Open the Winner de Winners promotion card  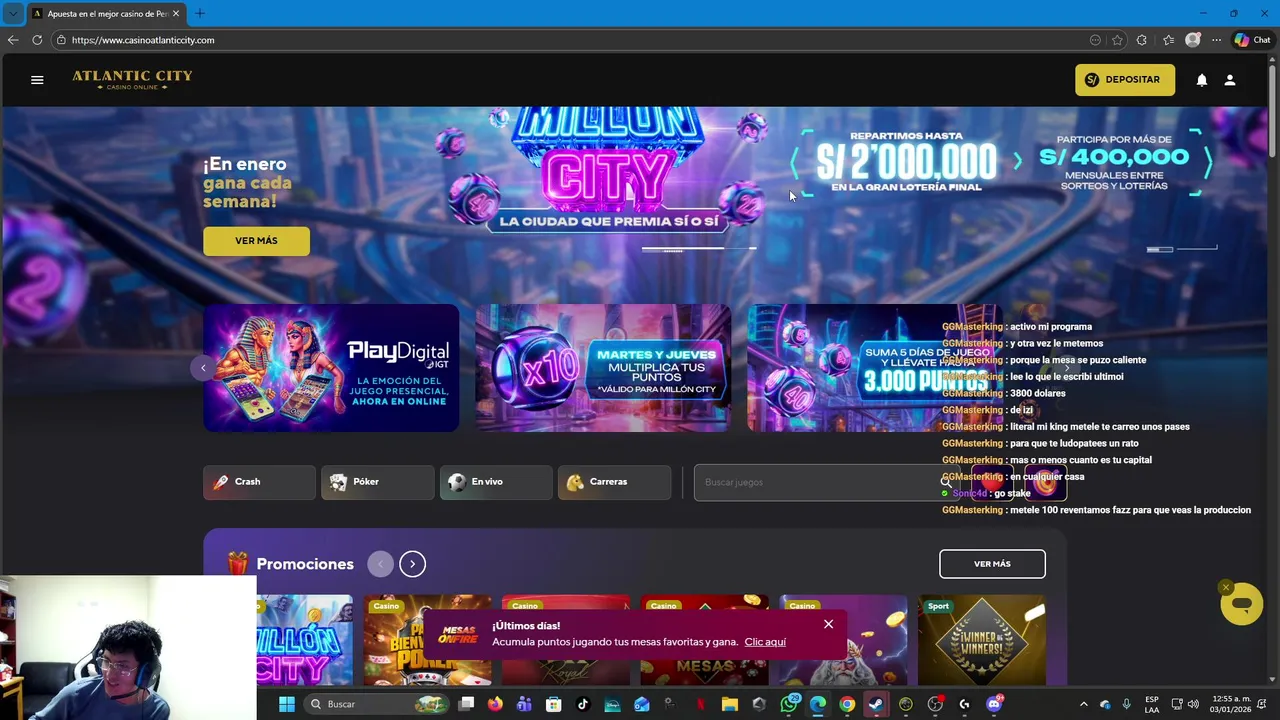(x=982, y=640)
